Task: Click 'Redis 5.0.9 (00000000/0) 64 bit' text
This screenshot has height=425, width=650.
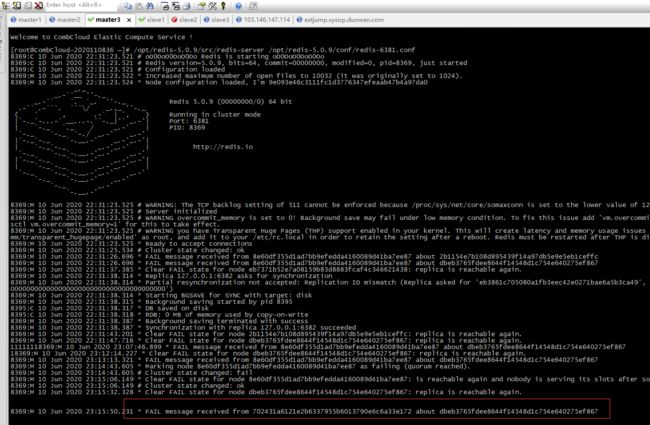Action: [x=230, y=102]
